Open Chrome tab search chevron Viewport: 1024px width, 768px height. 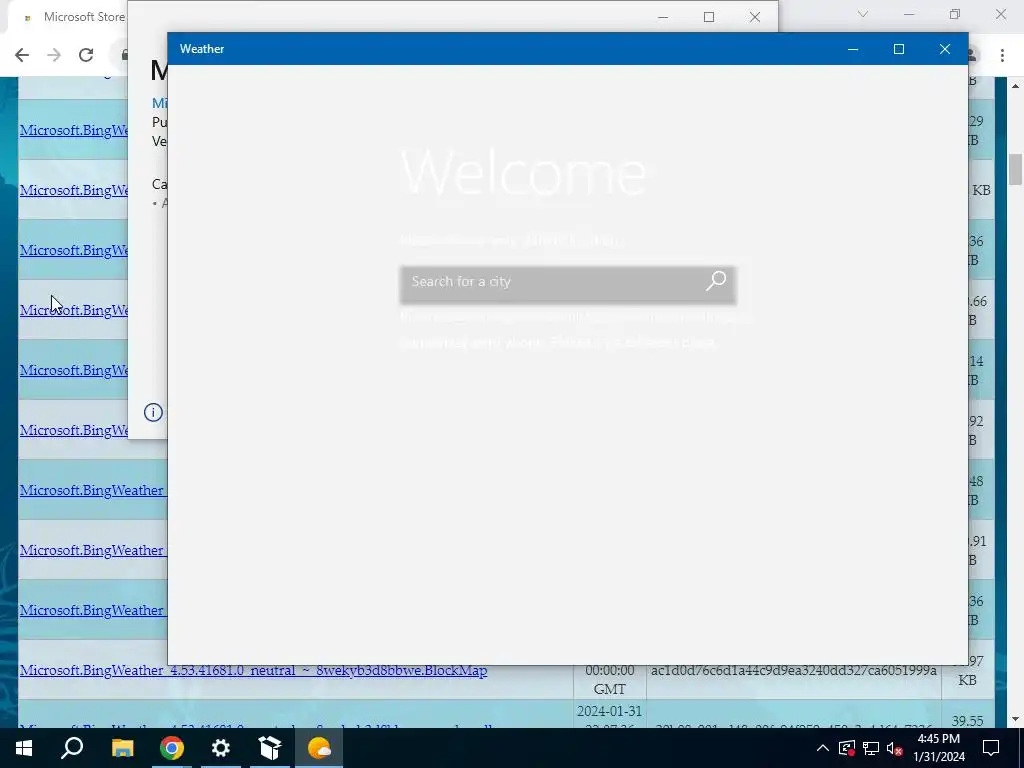coord(863,14)
